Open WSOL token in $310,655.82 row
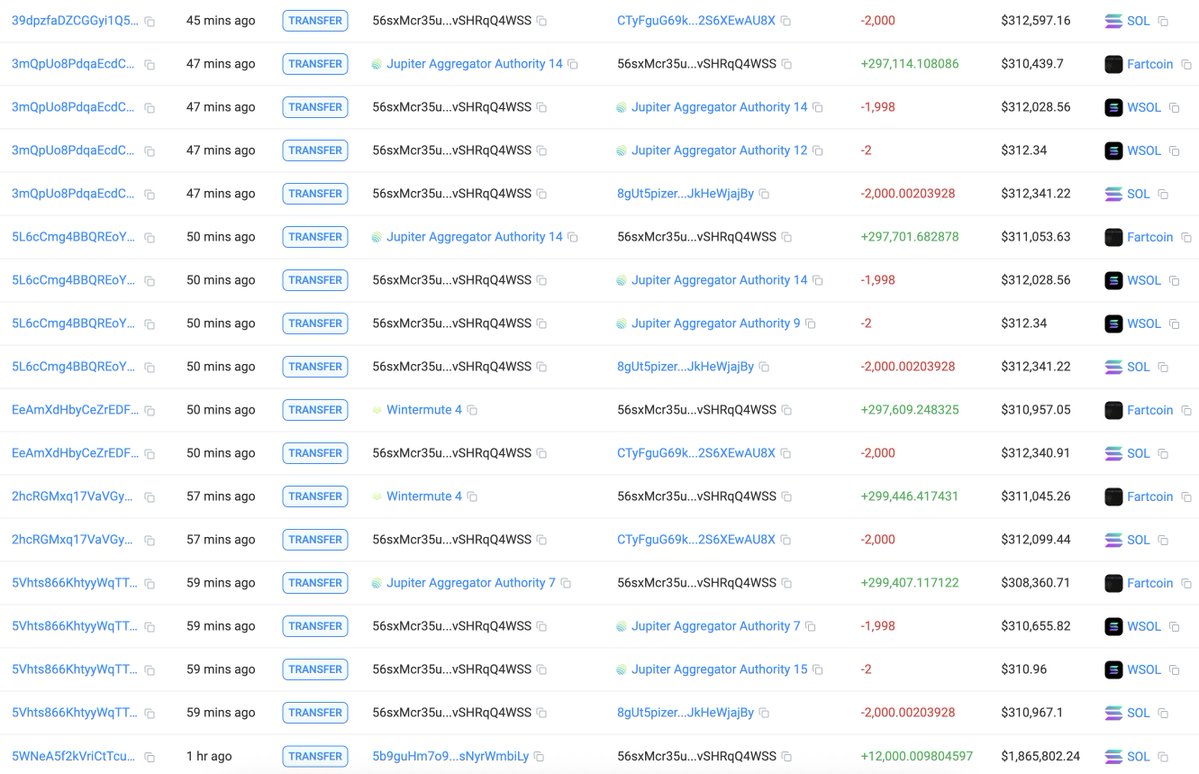This screenshot has height=774, width=1199. click(x=1144, y=626)
